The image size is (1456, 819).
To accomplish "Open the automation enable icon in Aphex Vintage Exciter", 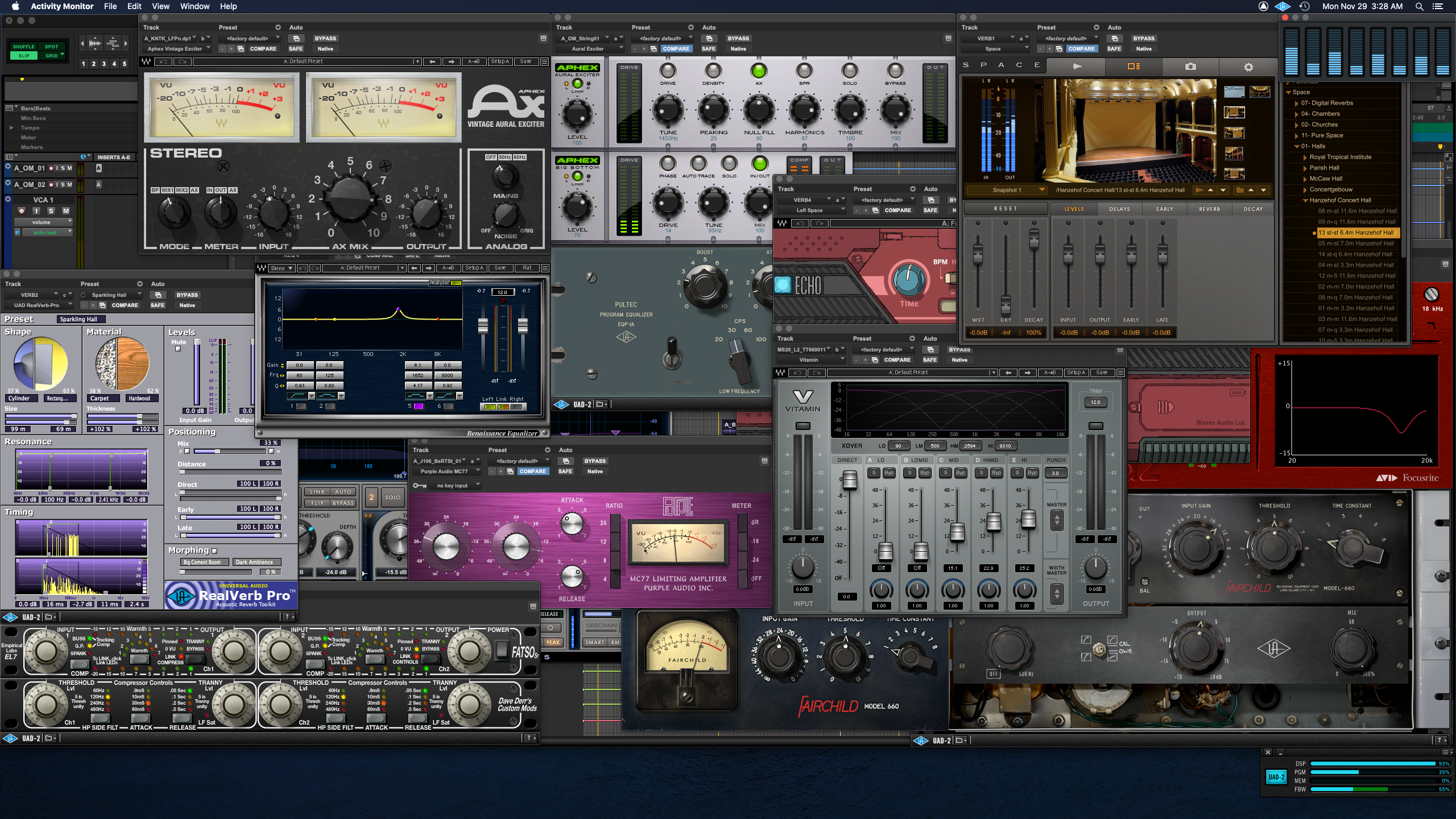I will [296, 39].
